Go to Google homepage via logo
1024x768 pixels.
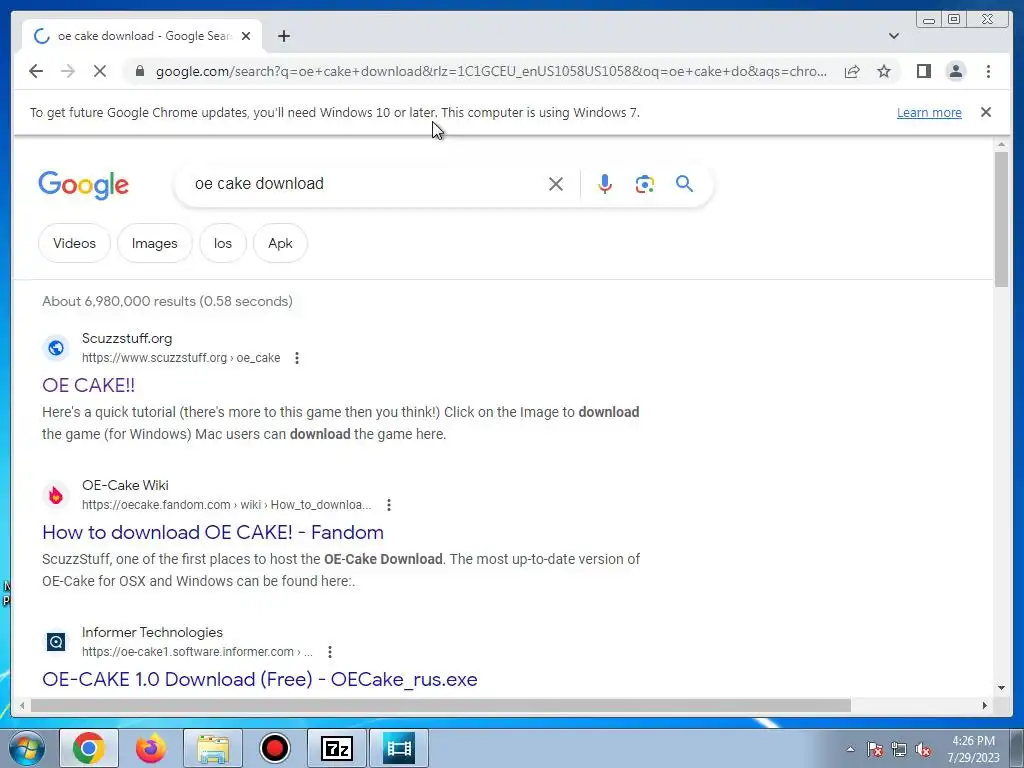click(84, 185)
